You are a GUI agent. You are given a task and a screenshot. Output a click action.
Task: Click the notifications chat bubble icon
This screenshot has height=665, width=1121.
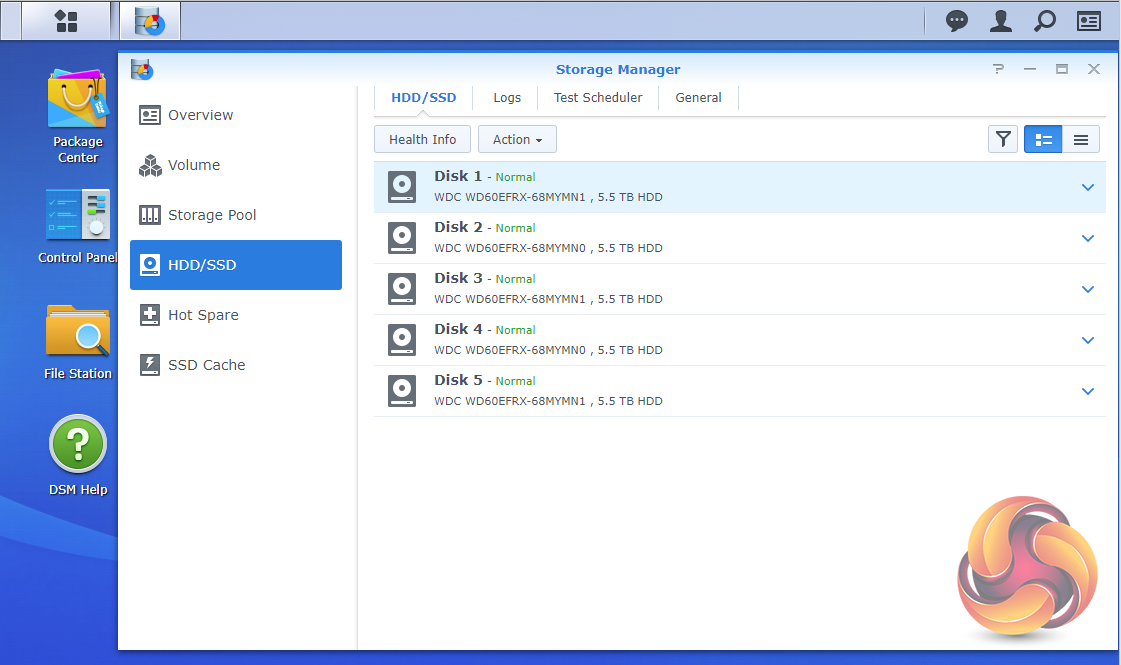pyautogui.click(x=957, y=20)
